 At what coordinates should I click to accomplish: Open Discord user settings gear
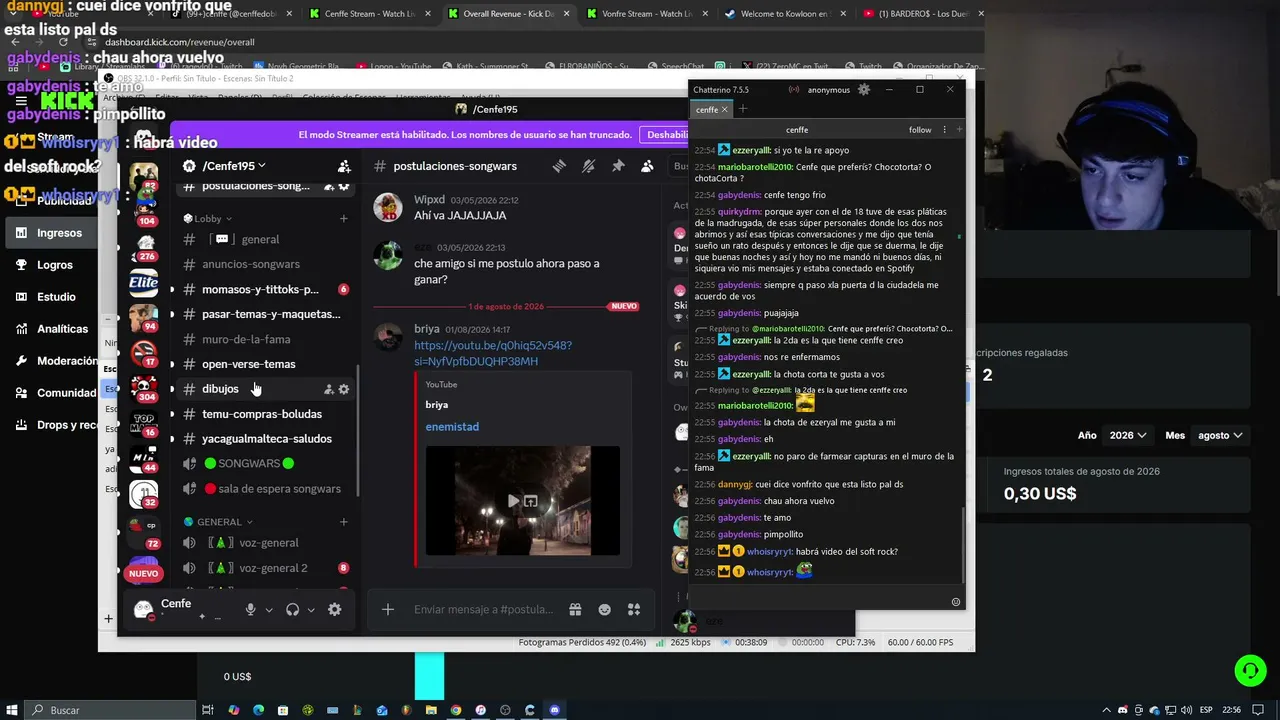(335, 610)
